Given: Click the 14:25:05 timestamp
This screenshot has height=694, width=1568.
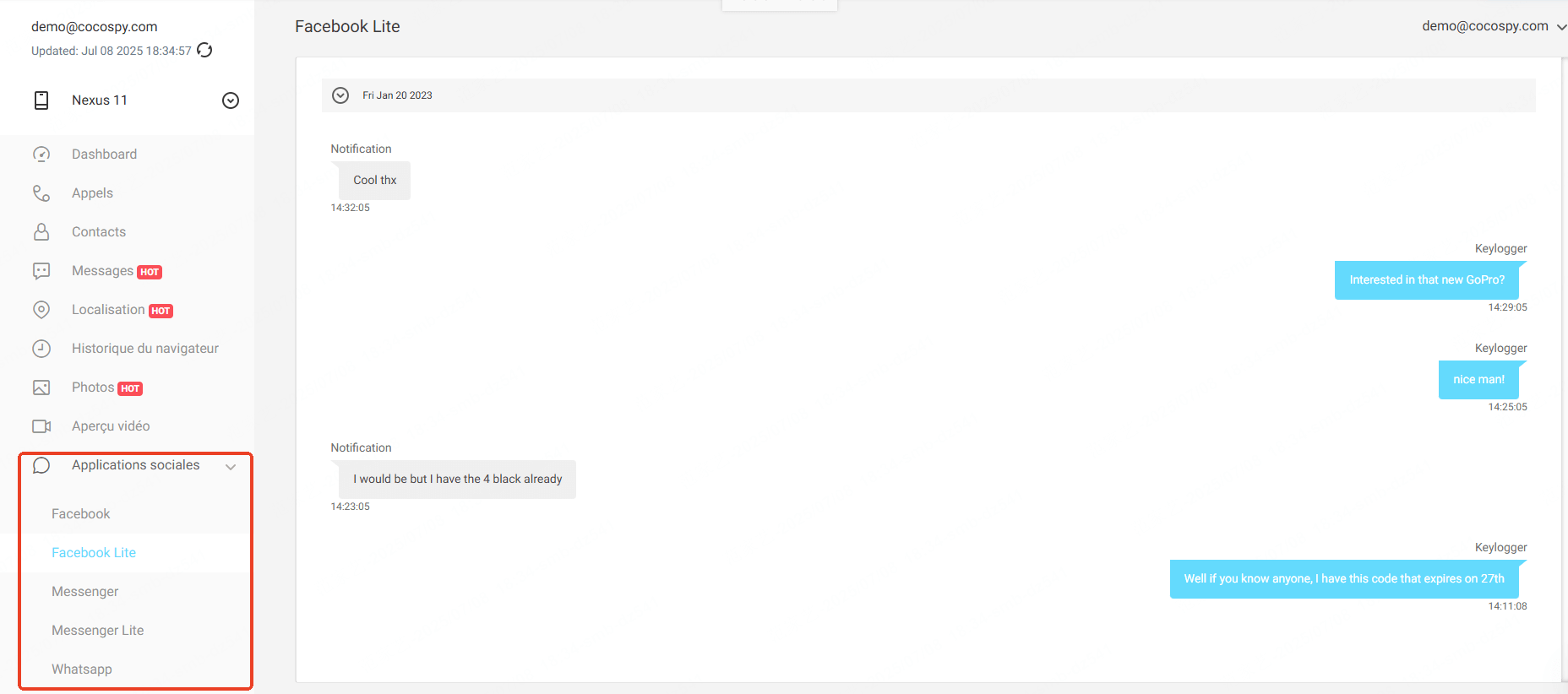Looking at the screenshot, I should coord(1508,407).
